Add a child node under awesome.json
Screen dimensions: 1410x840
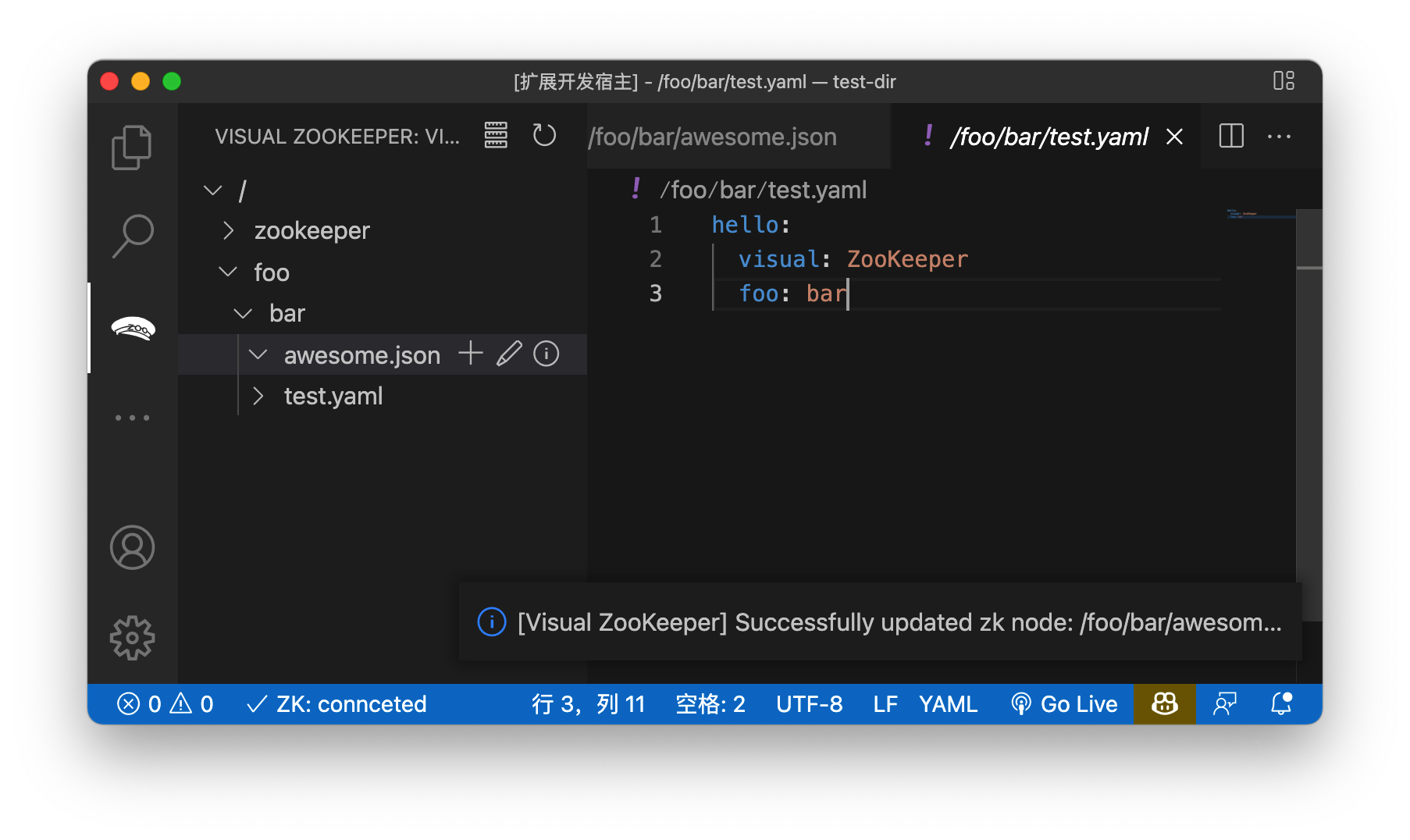pos(471,354)
